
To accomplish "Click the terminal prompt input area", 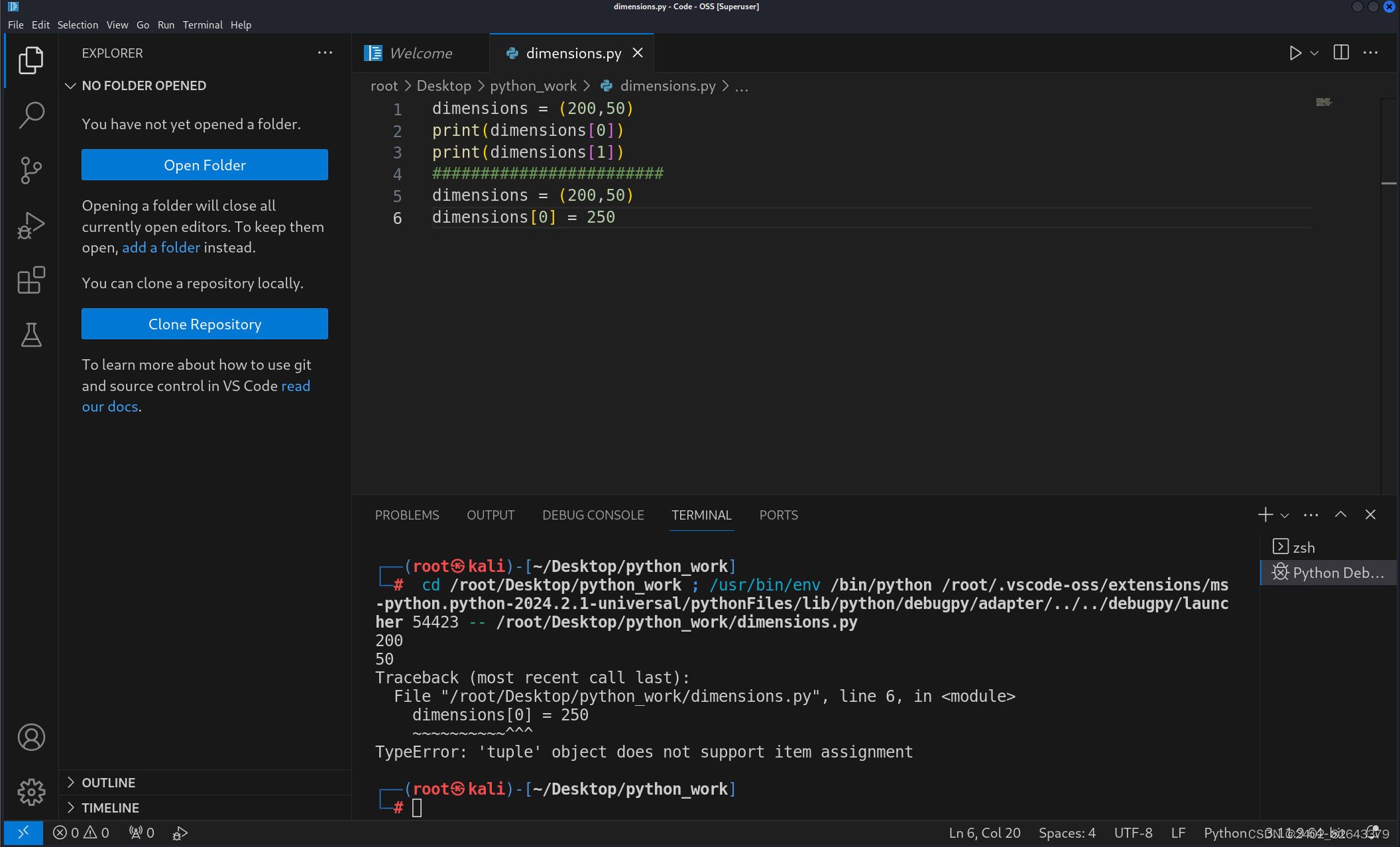I will coord(417,808).
